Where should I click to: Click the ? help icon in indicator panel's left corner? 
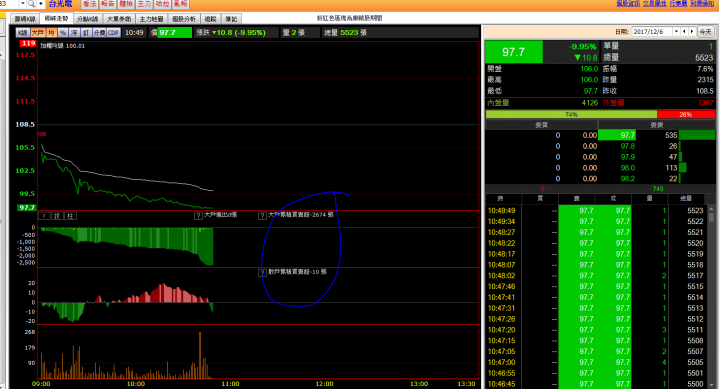44,216
